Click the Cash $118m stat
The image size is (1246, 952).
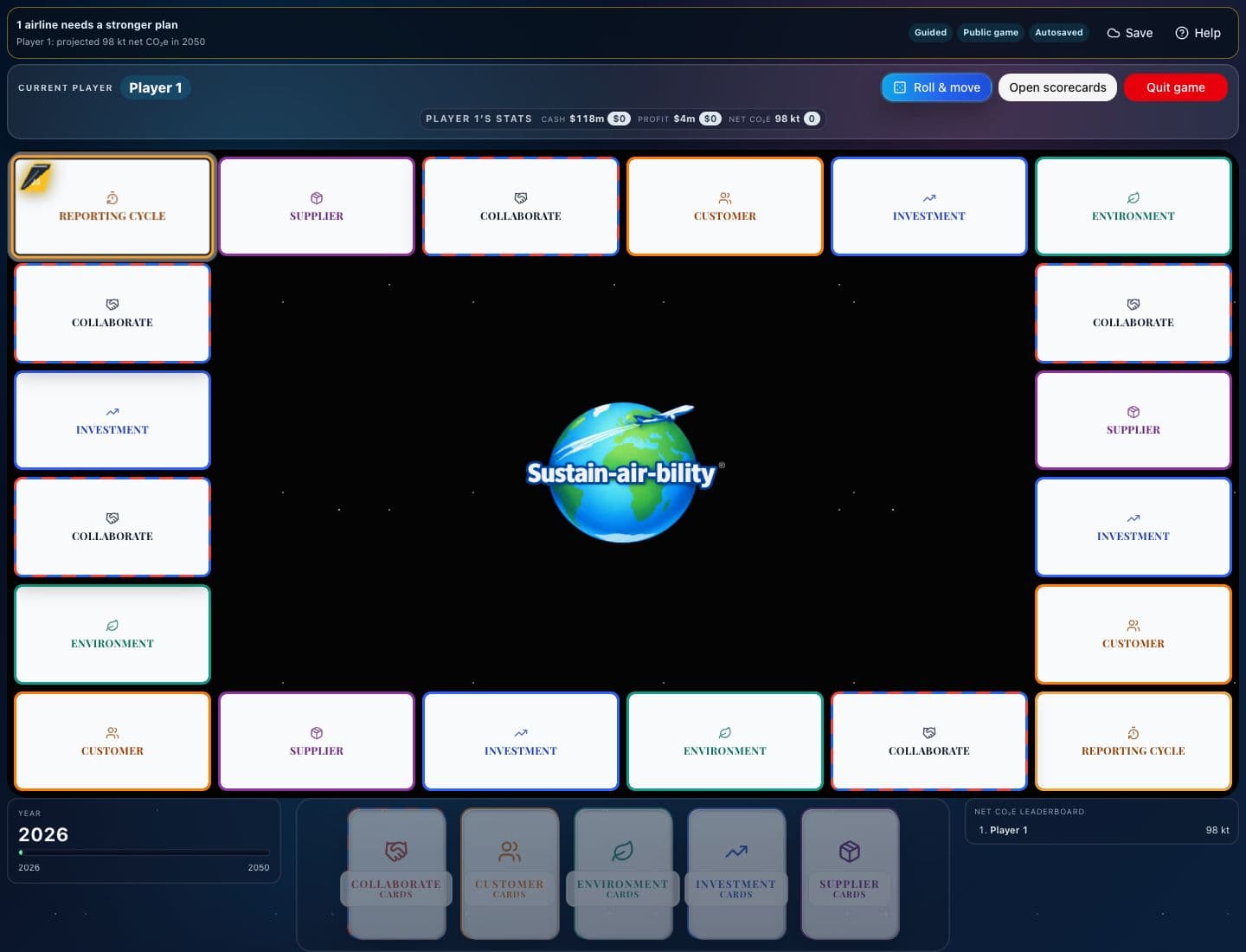585,119
